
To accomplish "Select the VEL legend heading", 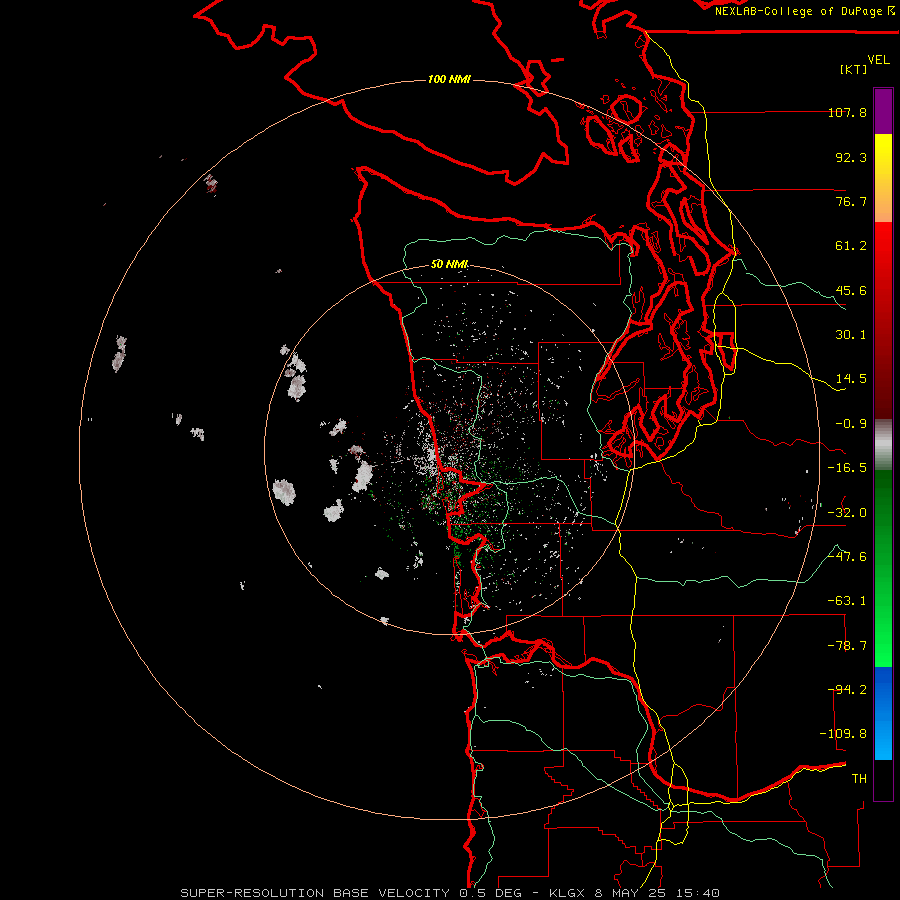I will (x=878, y=60).
